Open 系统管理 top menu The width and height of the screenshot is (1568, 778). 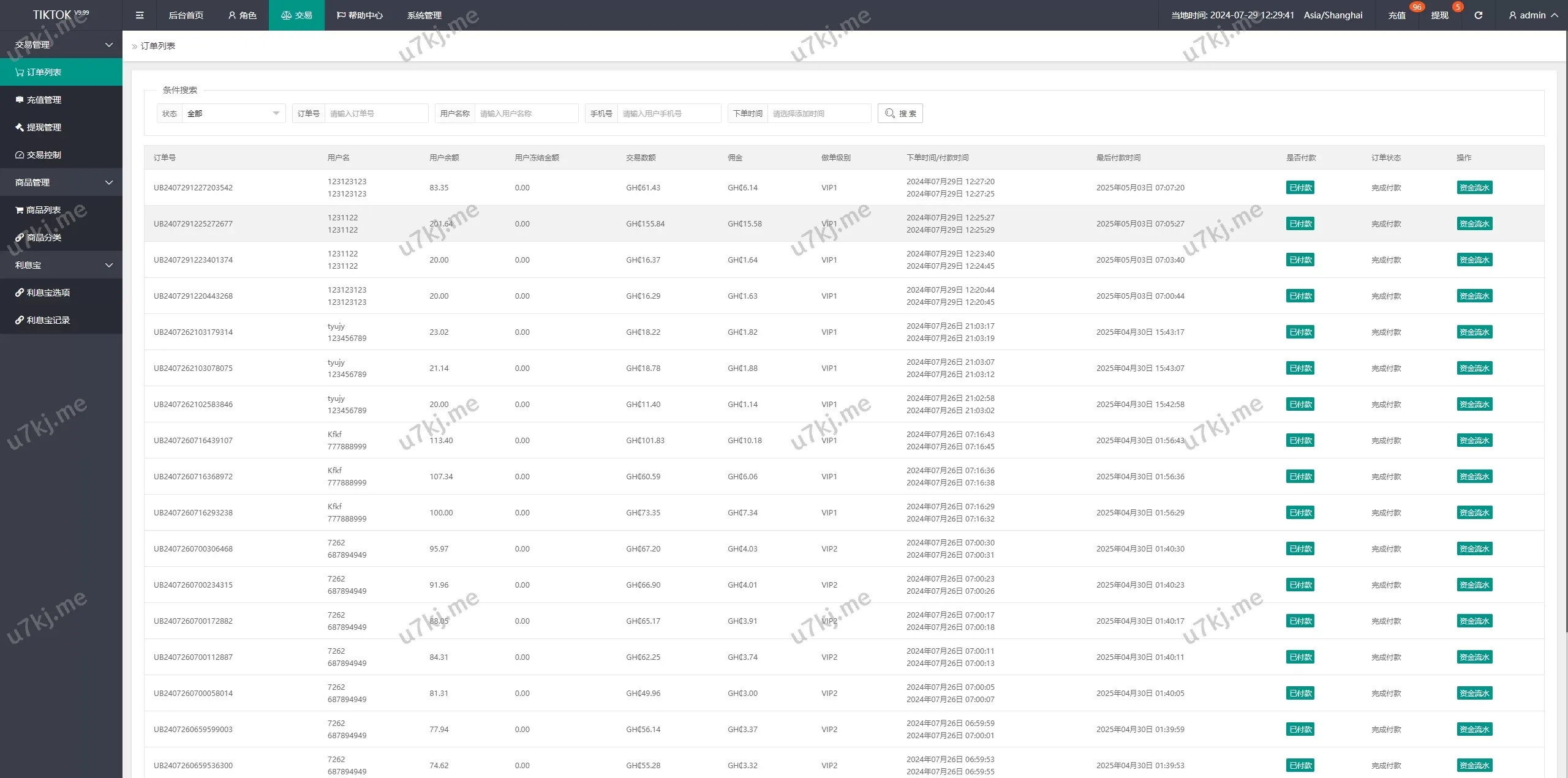424,15
